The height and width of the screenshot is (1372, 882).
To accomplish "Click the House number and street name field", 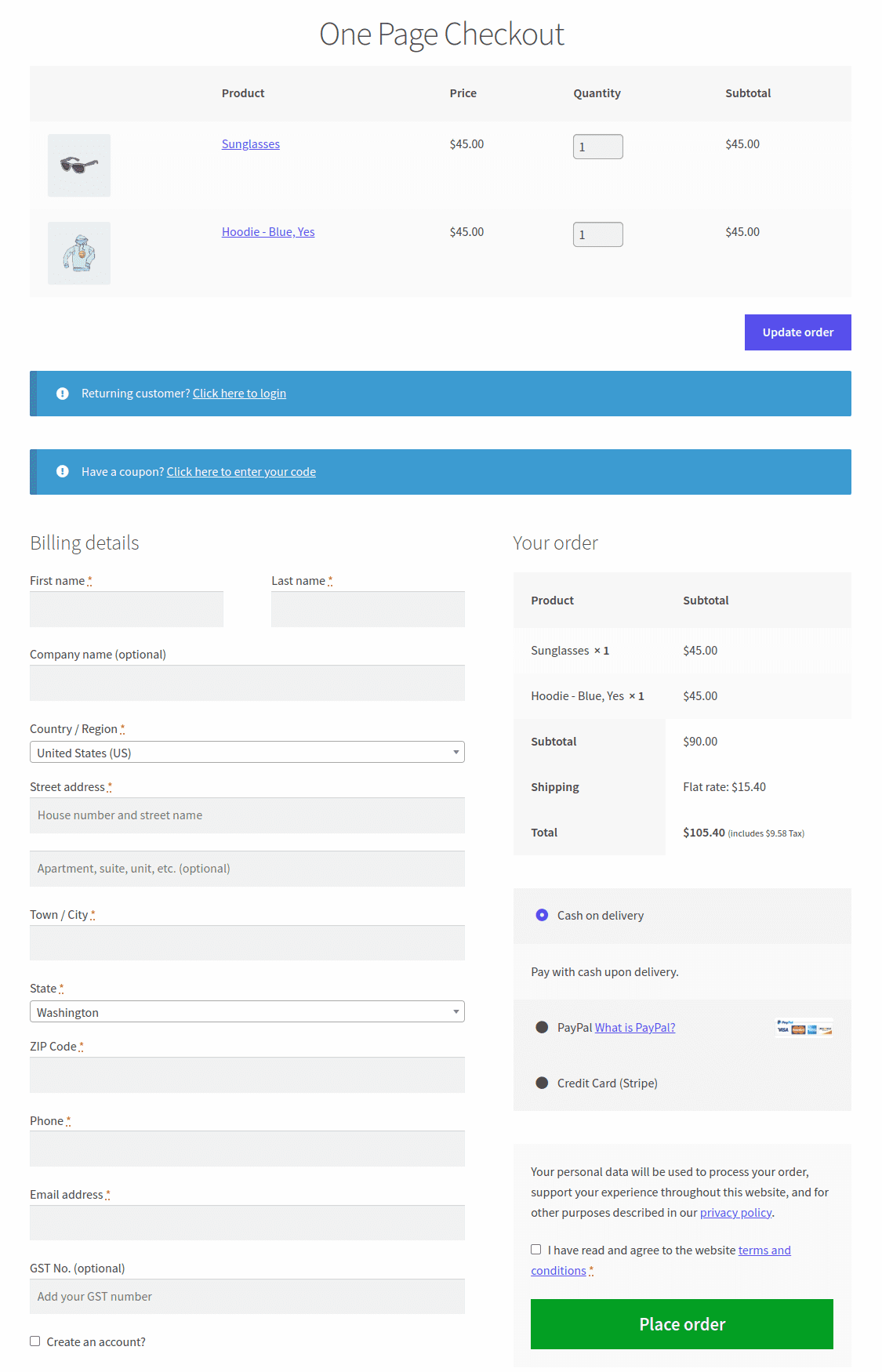I will [x=247, y=815].
